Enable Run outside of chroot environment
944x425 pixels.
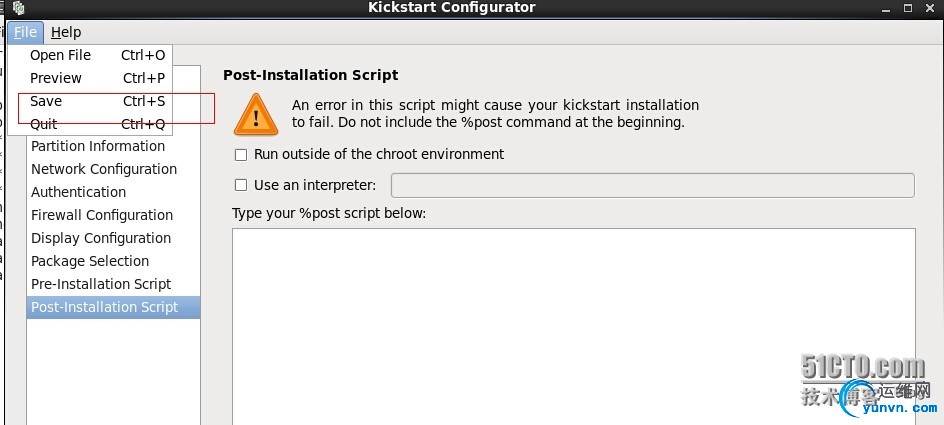click(240, 155)
